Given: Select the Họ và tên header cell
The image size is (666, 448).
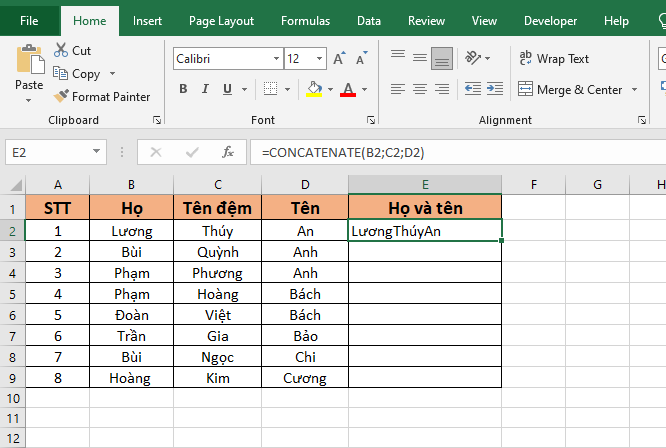Looking at the screenshot, I should [x=425, y=208].
